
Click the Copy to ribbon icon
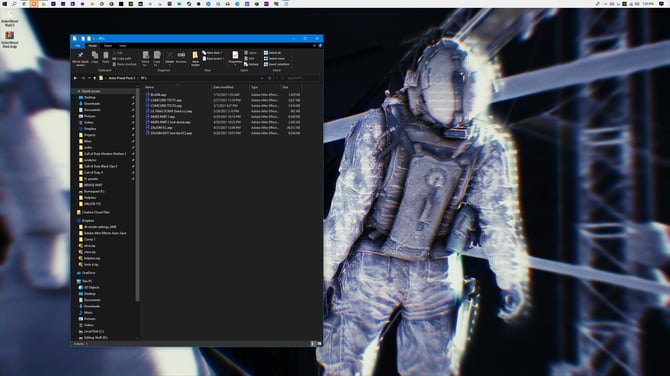(x=157, y=59)
